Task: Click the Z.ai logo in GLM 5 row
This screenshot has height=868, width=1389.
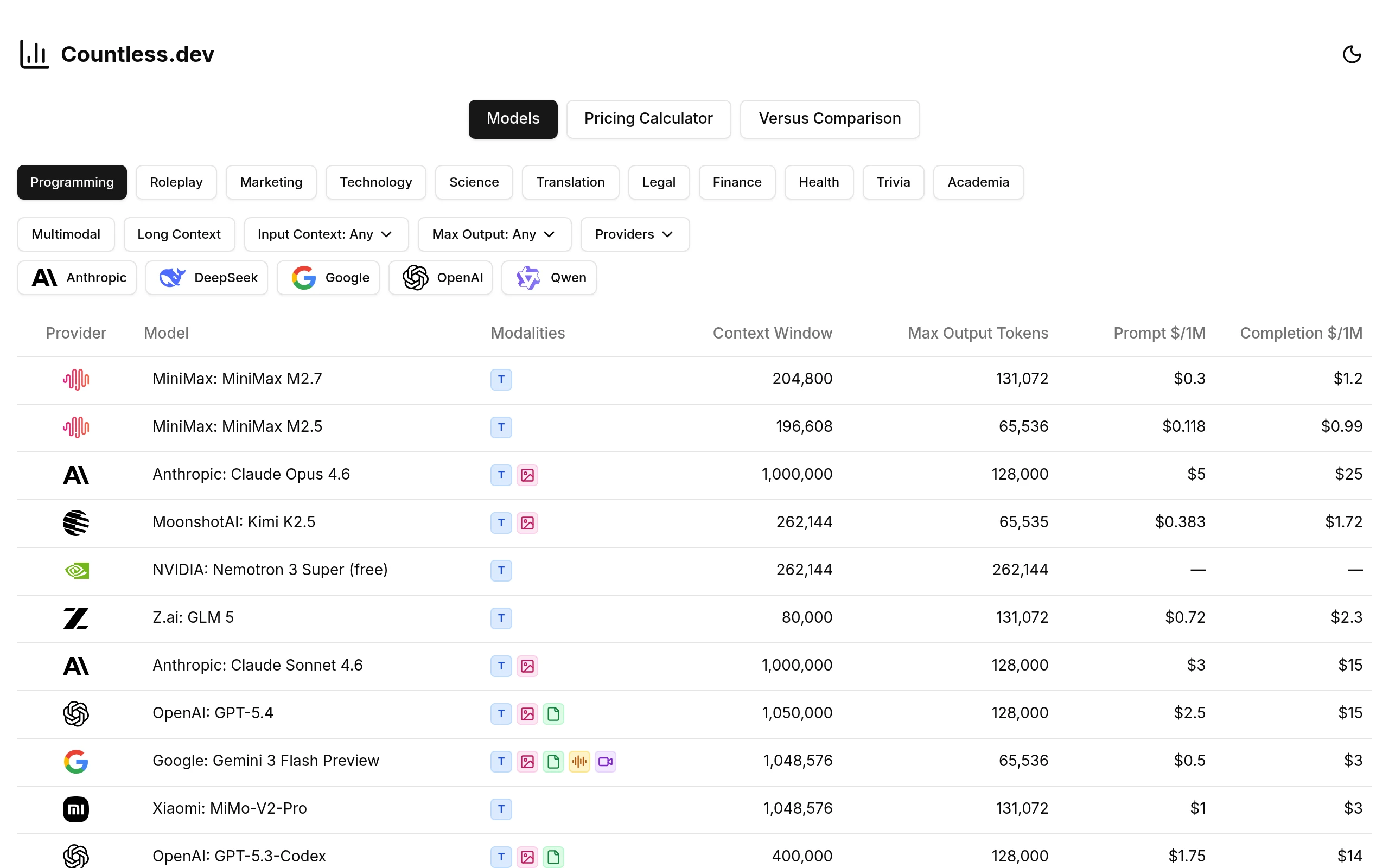Action: point(76,618)
